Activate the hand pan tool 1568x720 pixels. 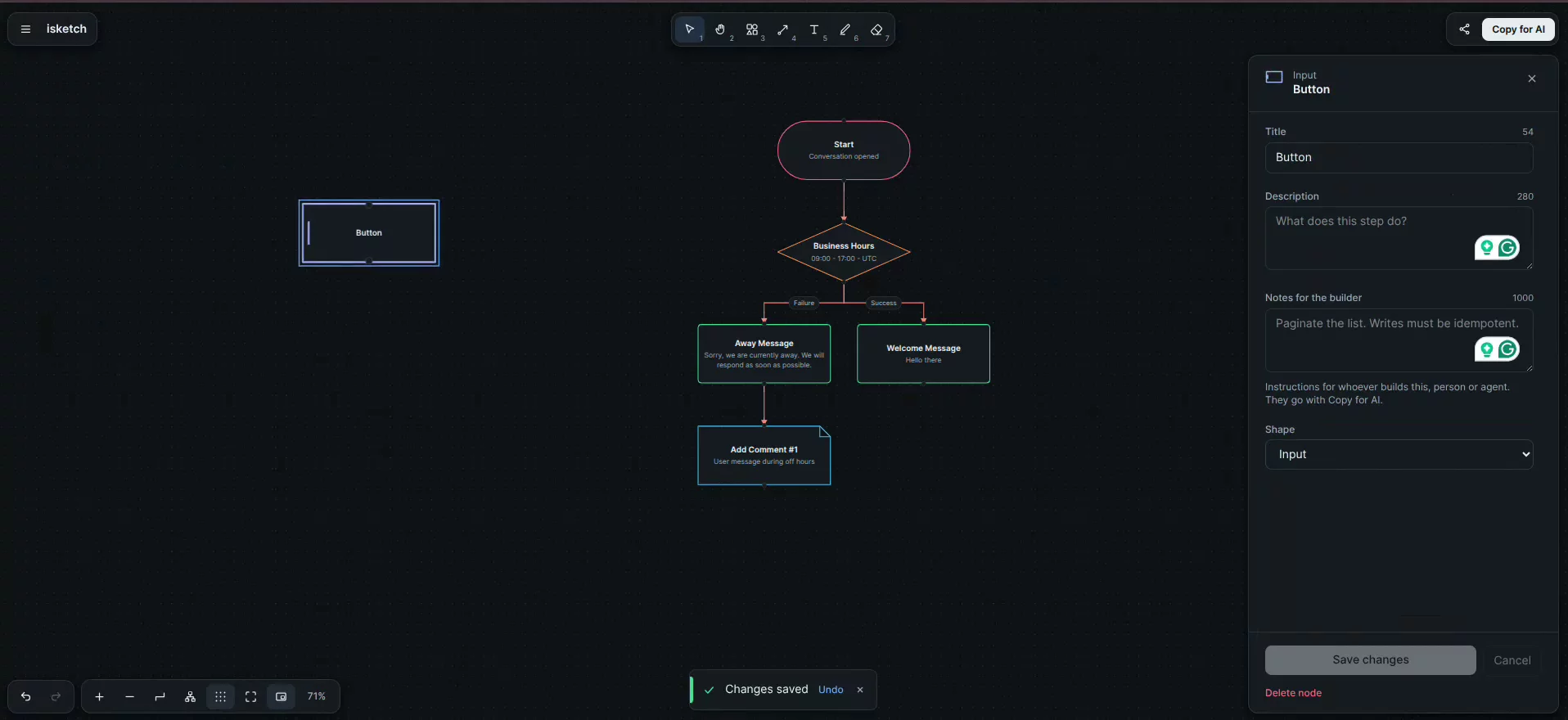720,30
